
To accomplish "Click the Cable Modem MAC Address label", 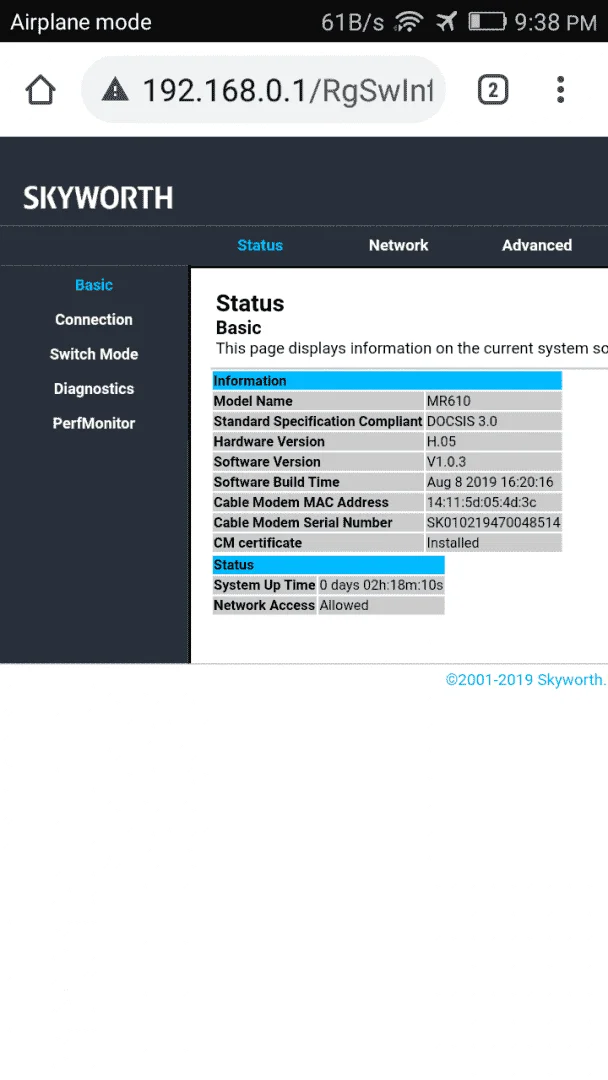I will tap(301, 502).
